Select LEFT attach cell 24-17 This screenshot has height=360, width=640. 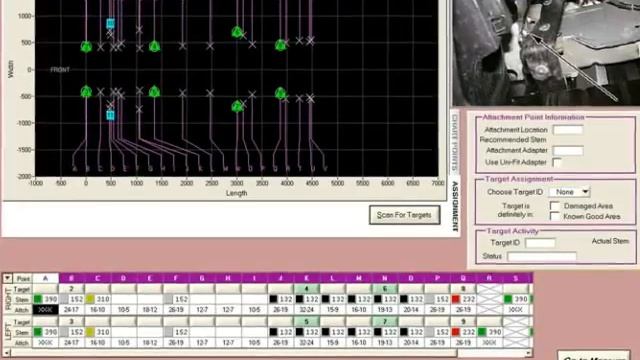coord(71,343)
